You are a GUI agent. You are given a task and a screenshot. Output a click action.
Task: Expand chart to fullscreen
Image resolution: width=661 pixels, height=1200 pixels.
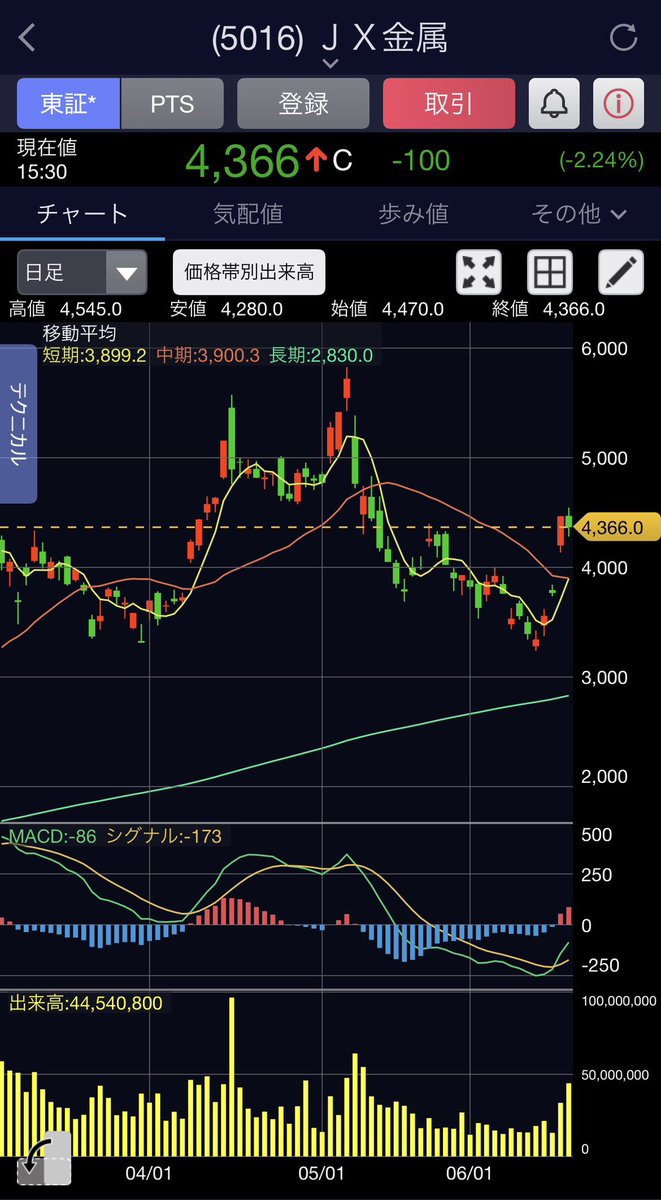pyautogui.click(x=477, y=272)
